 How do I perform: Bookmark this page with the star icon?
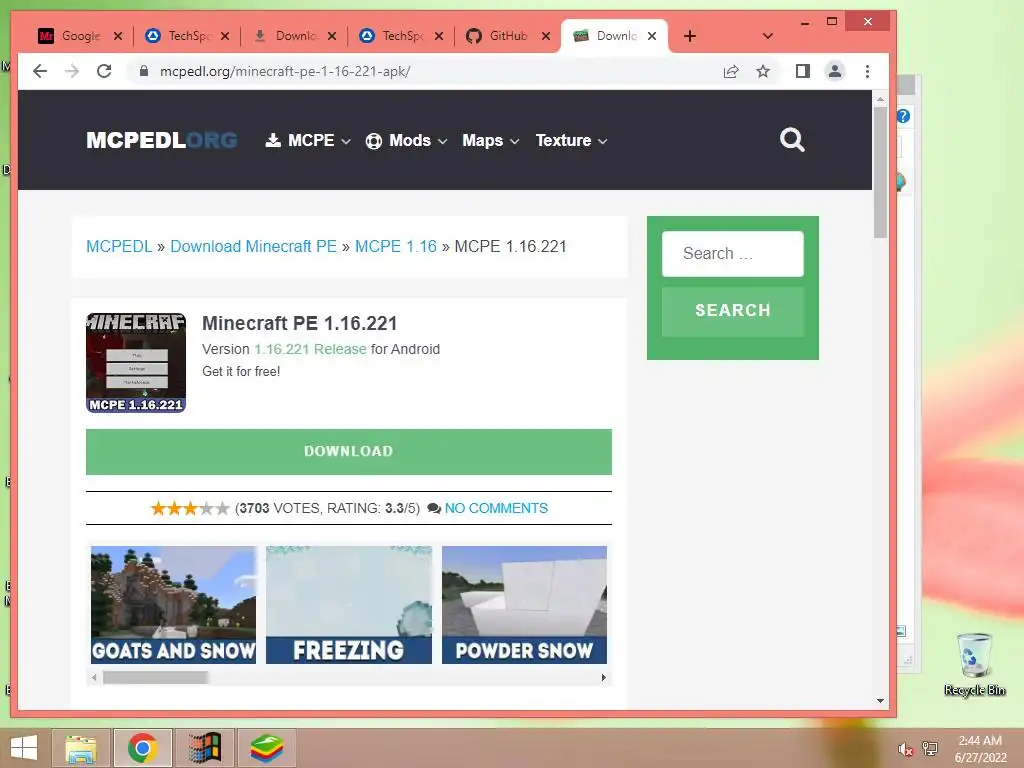tap(763, 71)
